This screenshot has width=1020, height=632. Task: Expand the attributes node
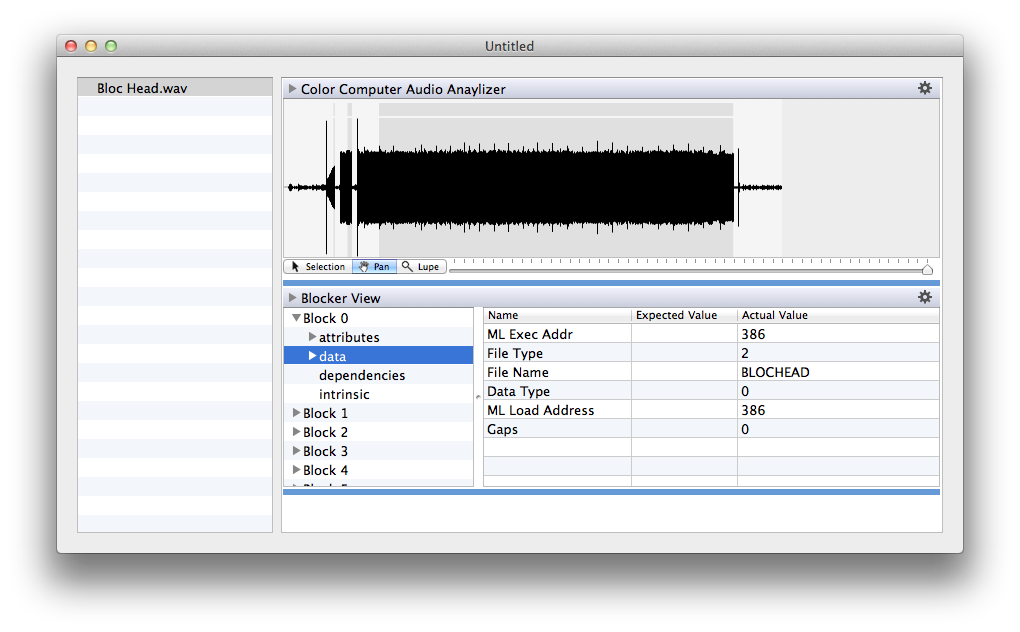point(312,337)
